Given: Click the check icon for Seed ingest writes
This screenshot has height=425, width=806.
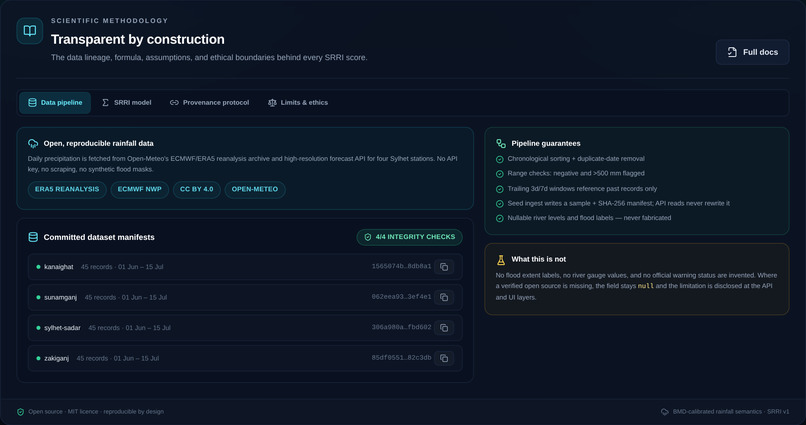Looking at the screenshot, I should coord(499,204).
